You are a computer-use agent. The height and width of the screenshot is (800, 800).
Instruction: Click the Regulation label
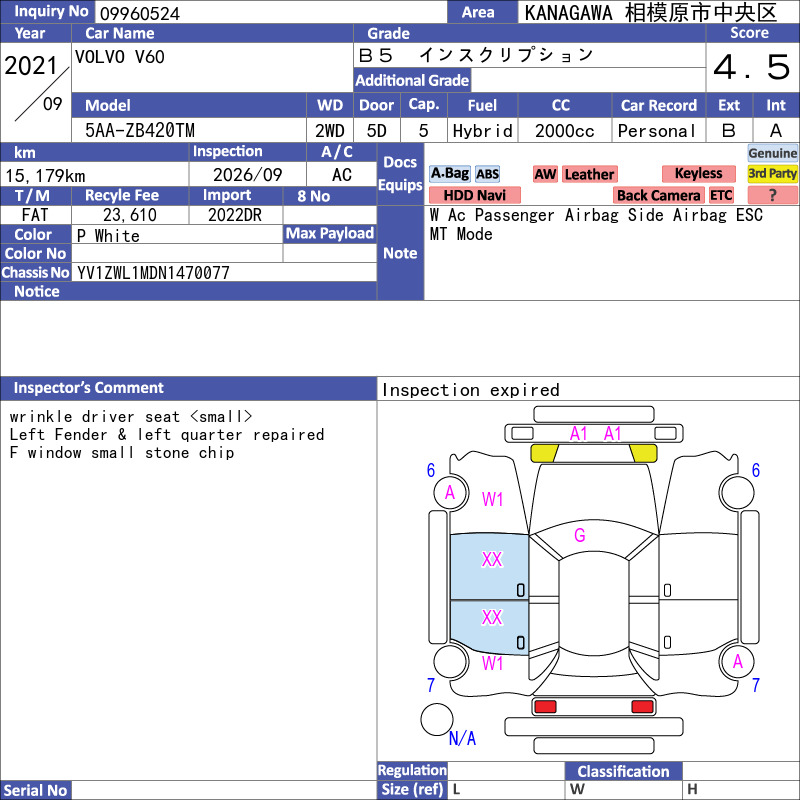click(x=412, y=770)
